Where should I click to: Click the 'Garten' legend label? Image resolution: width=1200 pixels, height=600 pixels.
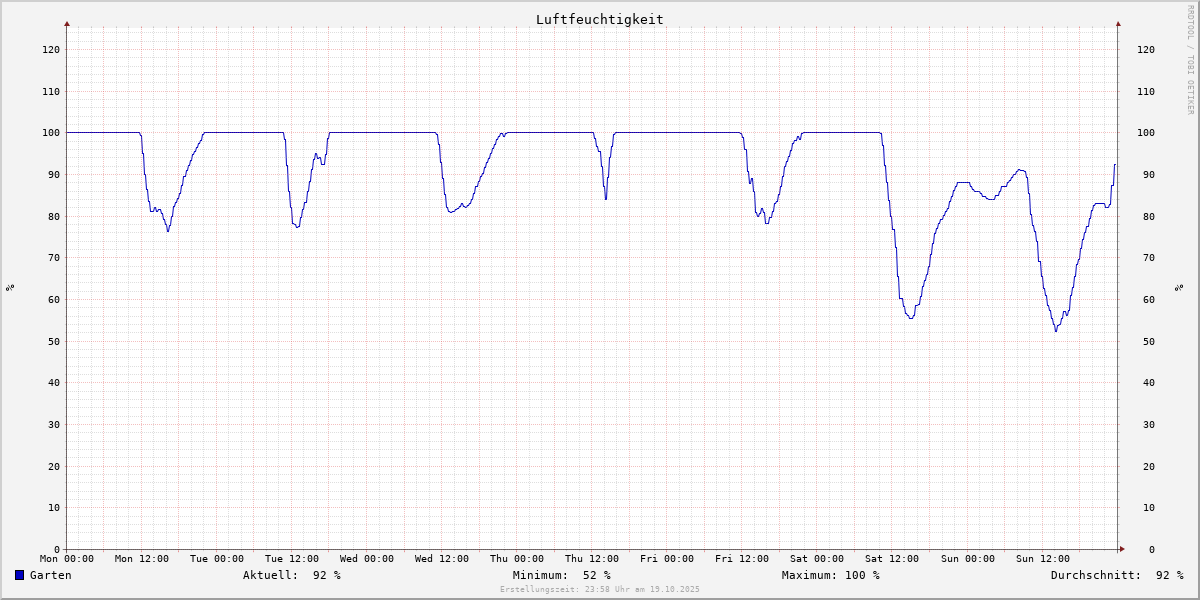point(51,575)
